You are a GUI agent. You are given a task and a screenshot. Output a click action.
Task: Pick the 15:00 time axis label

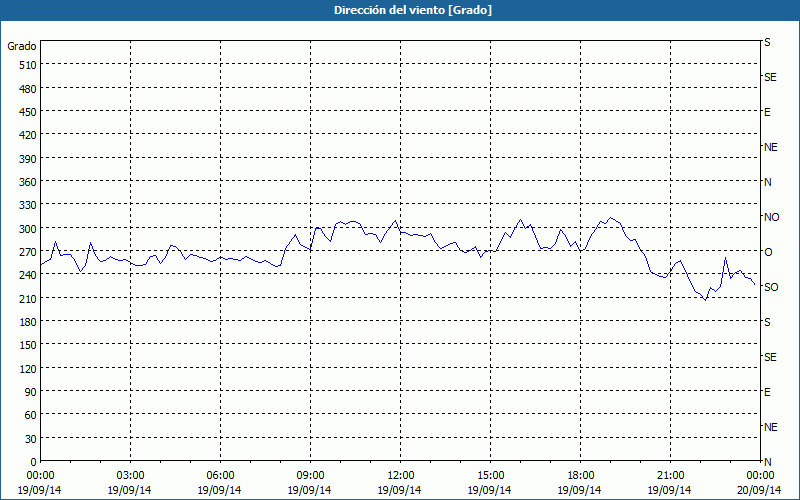[490, 476]
